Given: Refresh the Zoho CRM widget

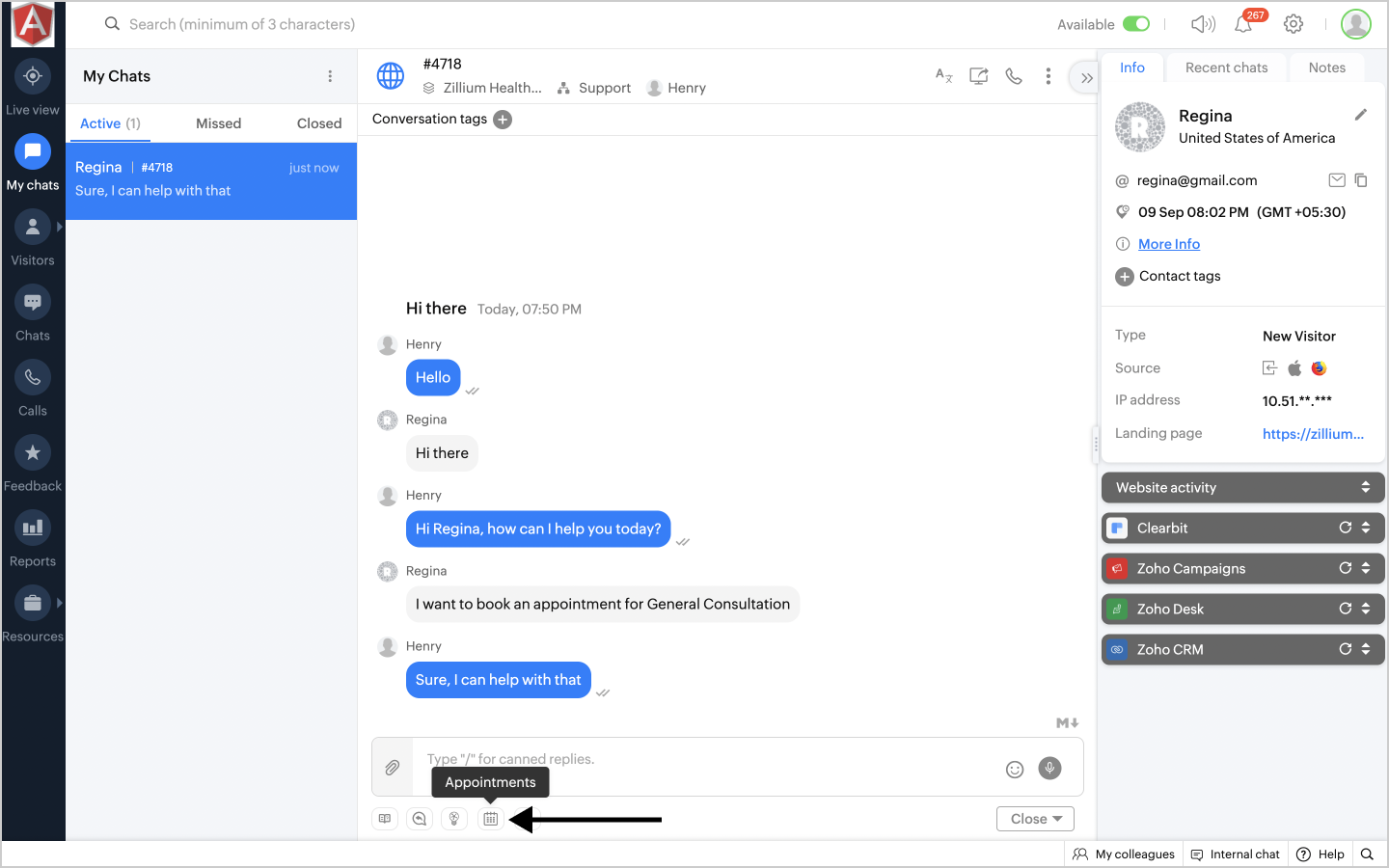Looking at the screenshot, I should [1345, 649].
